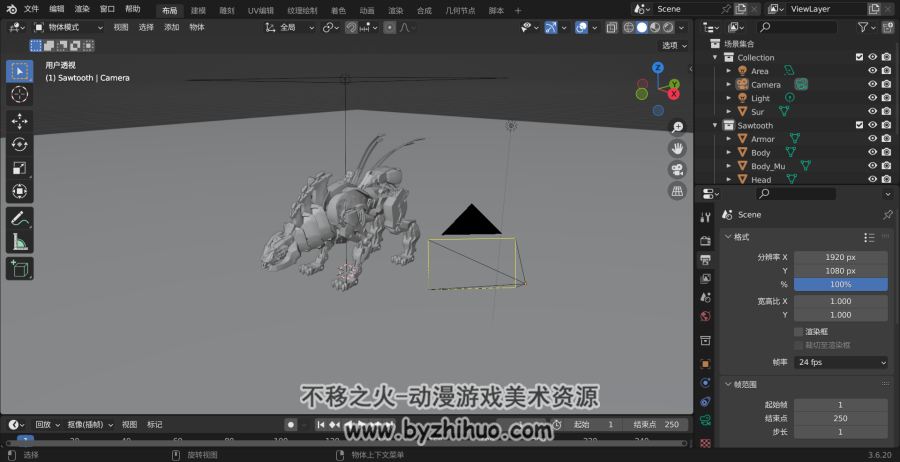Switch to rendered viewport shading
This screenshot has width=900, height=462.
(x=668, y=27)
